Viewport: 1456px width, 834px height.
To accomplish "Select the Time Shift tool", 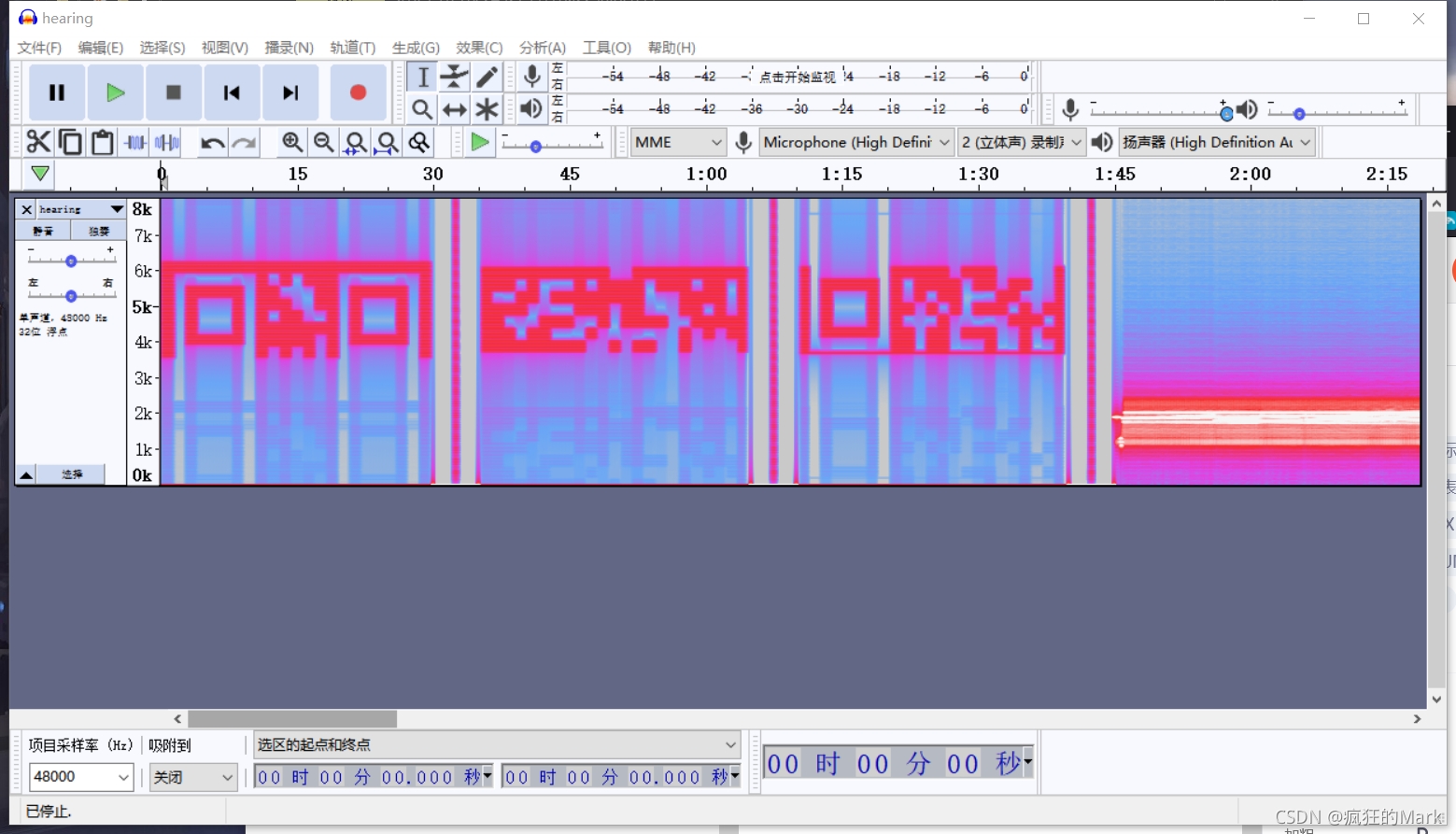I will [x=455, y=109].
